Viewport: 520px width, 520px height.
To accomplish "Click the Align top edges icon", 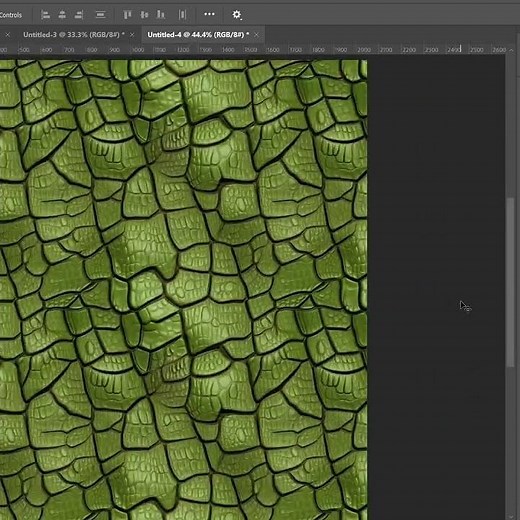I will point(127,15).
